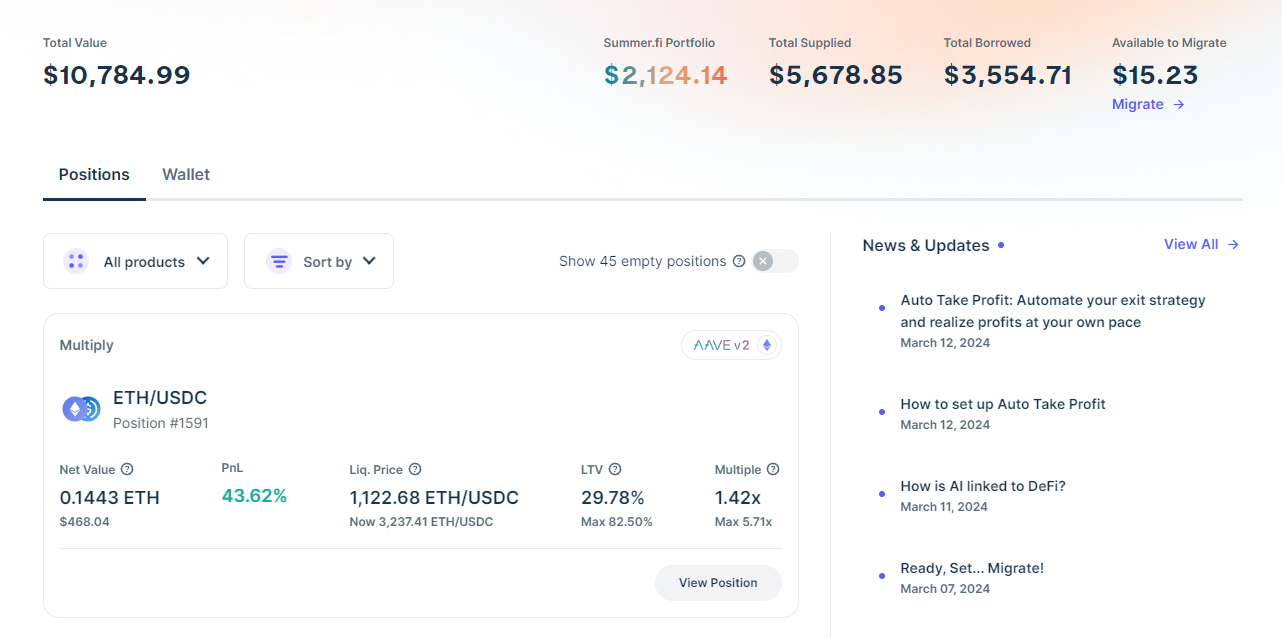Switch to the Wallet tab
Viewport: 1282px width, 638px height.
point(186,174)
